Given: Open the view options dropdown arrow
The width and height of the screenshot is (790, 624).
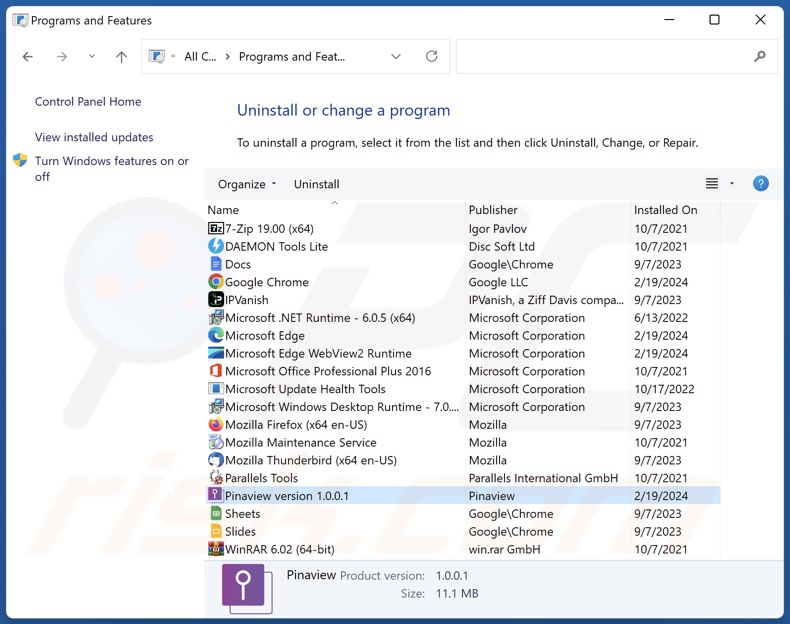Looking at the screenshot, I should (732, 184).
